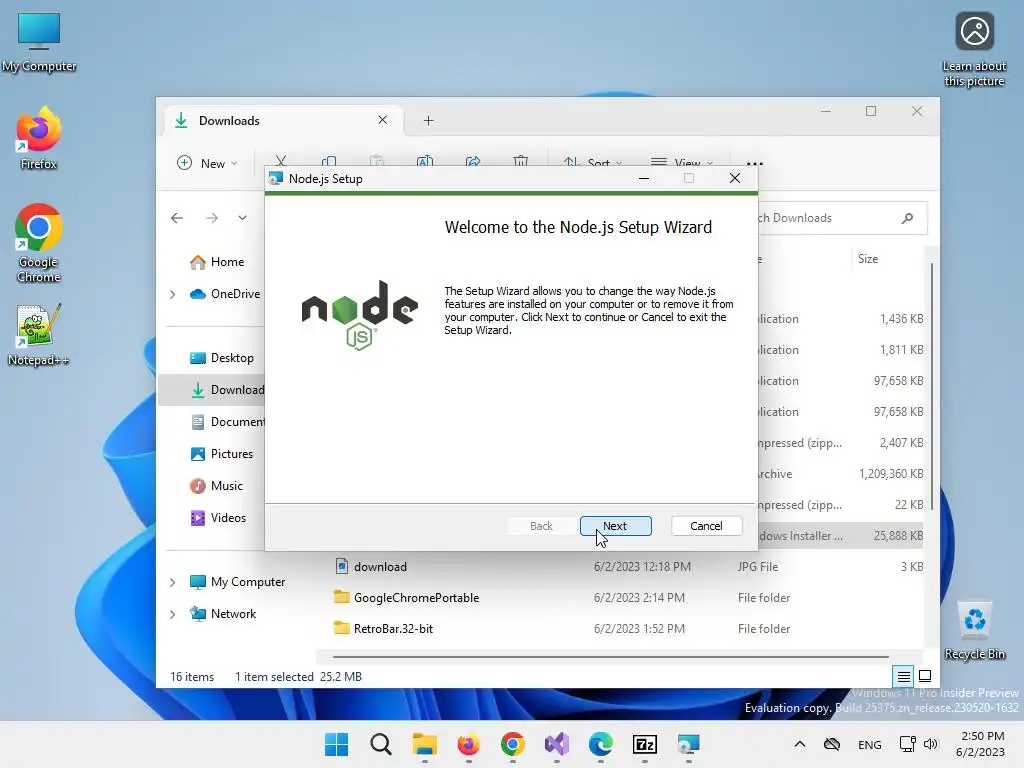Open Desktop in navigation pane

coord(221,358)
